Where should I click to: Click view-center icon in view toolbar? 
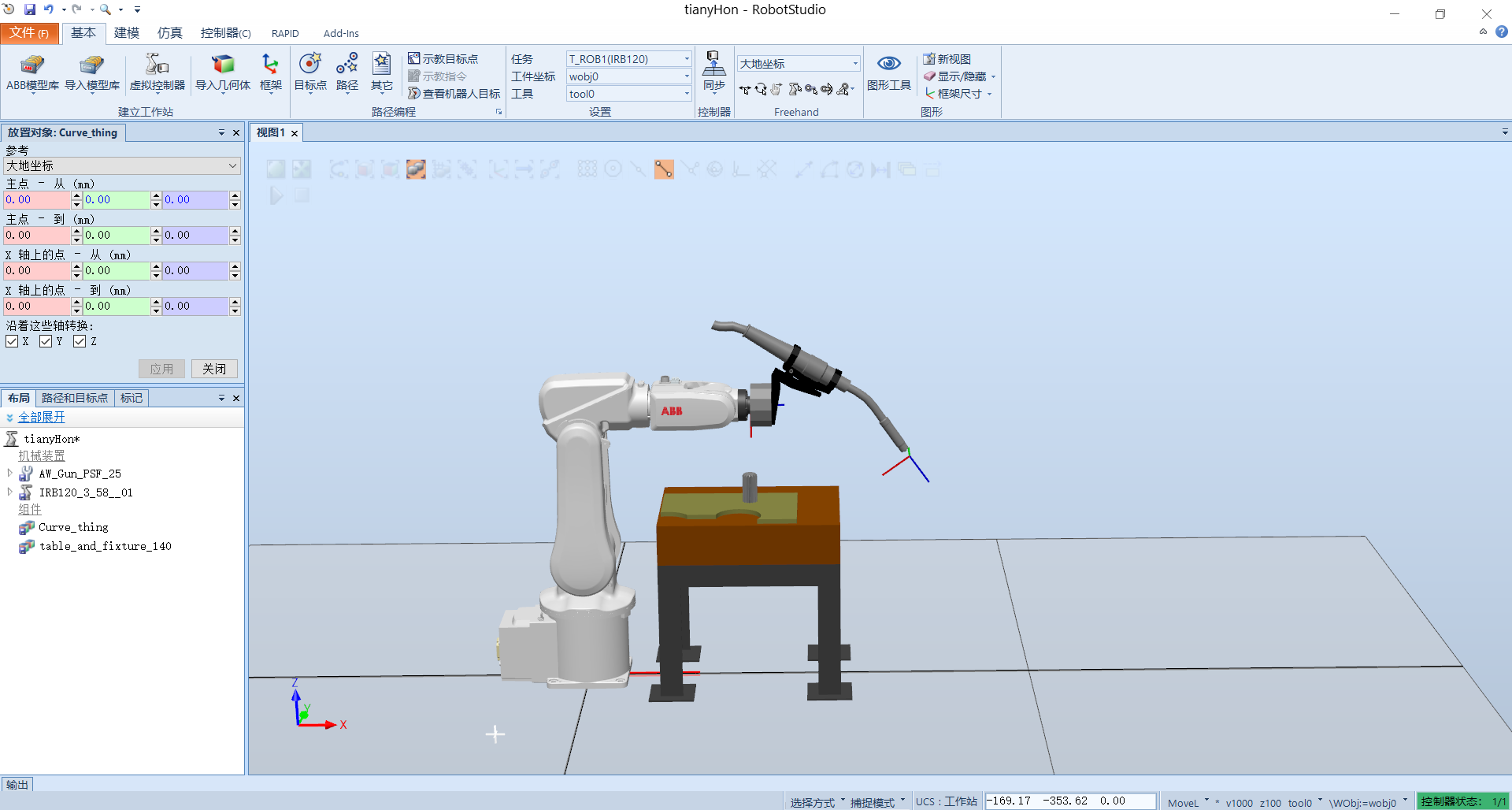pyautogui.click(x=302, y=169)
